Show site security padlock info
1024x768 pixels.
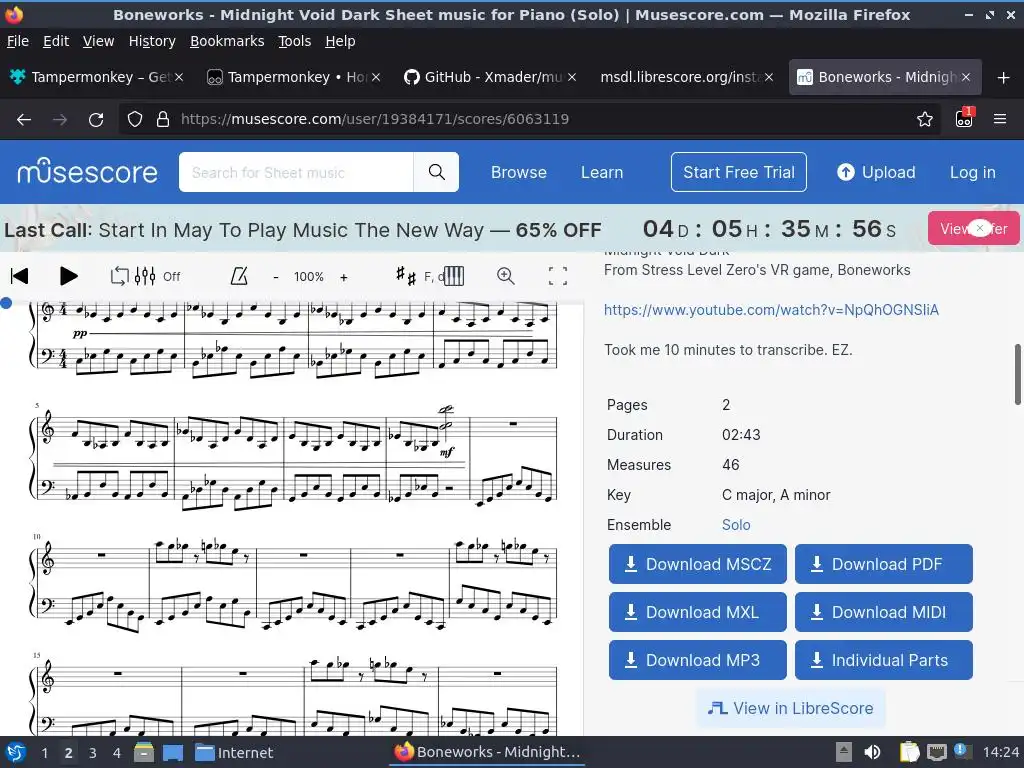coord(163,120)
